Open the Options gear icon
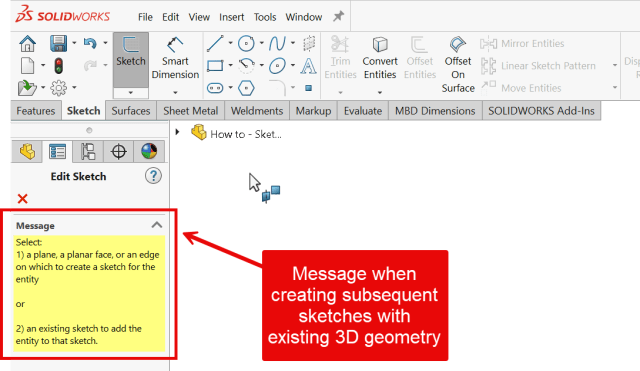Screen dimensions: 640x371 click(x=58, y=87)
